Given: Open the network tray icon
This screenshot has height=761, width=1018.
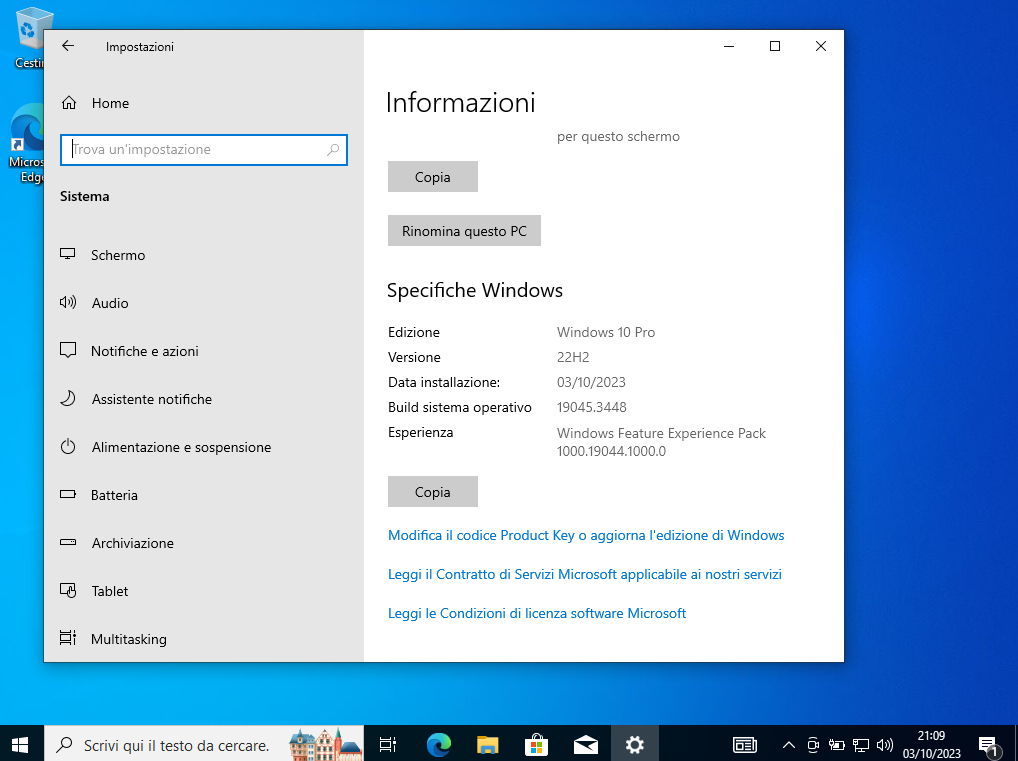Looking at the screenshot, I should click(x=861, y=745).
